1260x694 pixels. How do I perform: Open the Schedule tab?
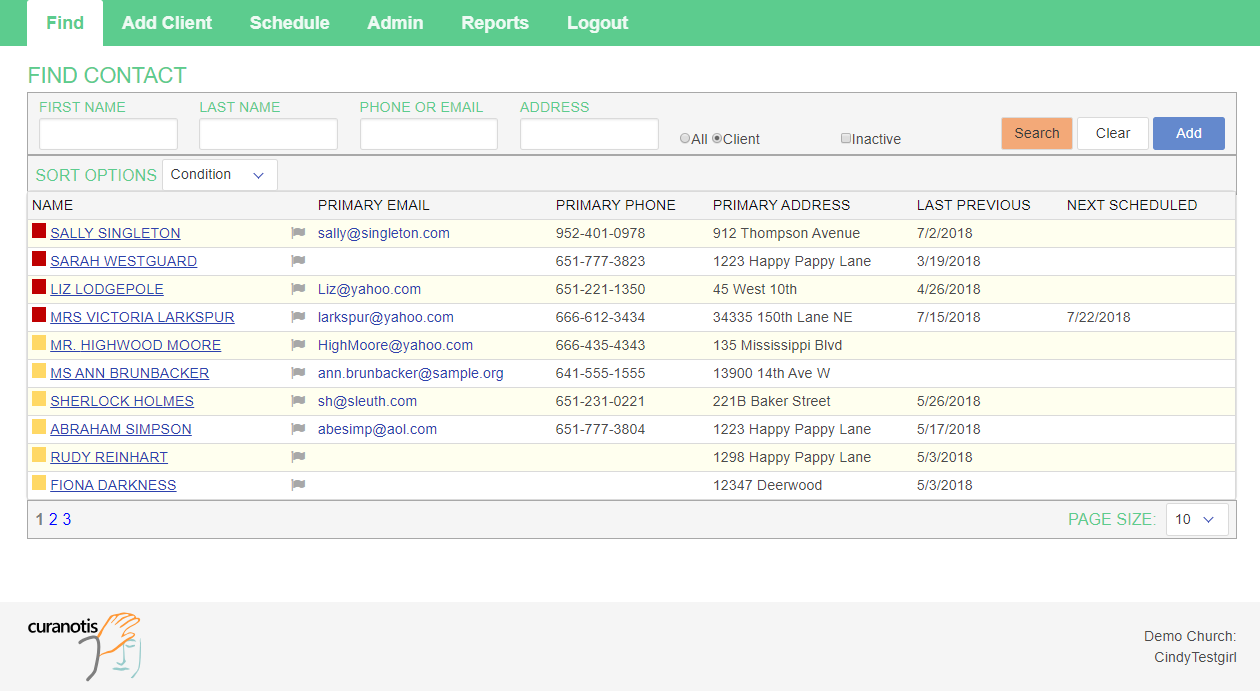(289, 23)
